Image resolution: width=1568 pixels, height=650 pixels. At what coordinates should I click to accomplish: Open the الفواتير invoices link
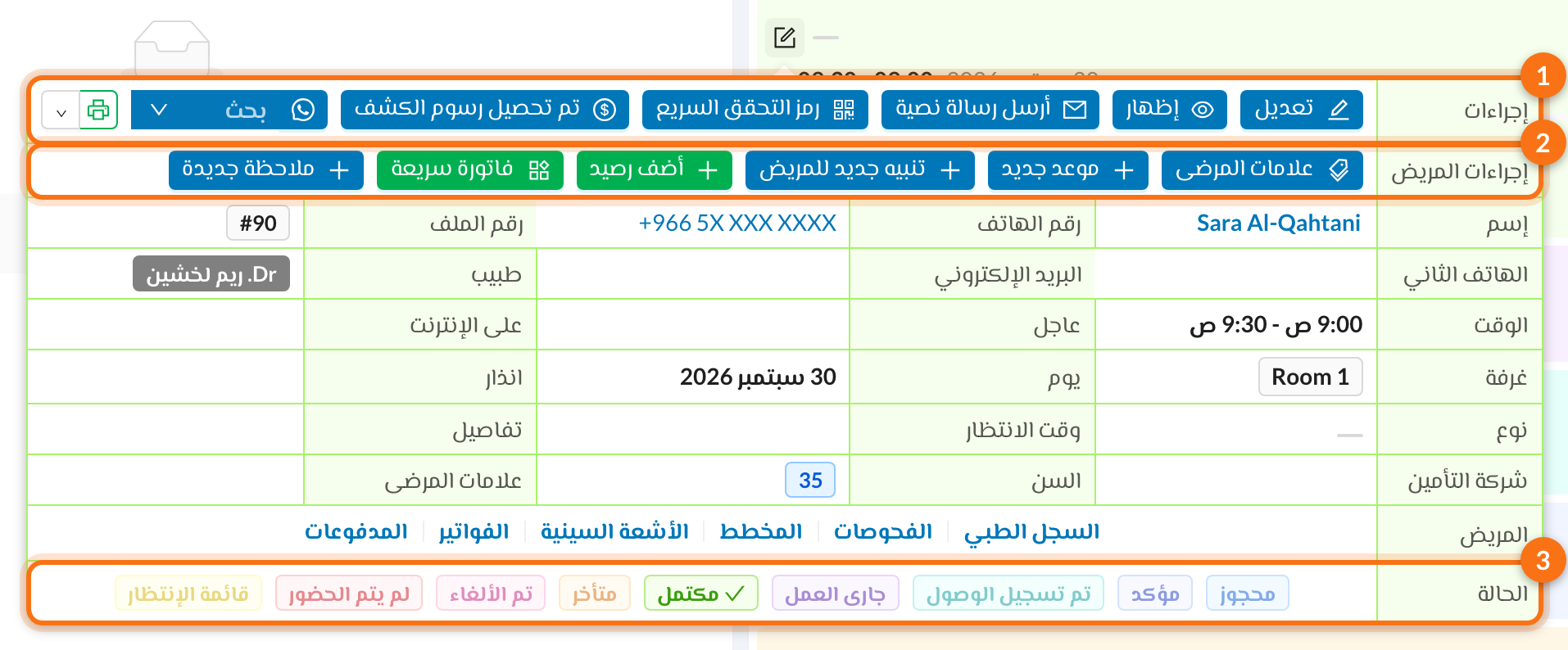pyautogui.click(x=474, y=531)
